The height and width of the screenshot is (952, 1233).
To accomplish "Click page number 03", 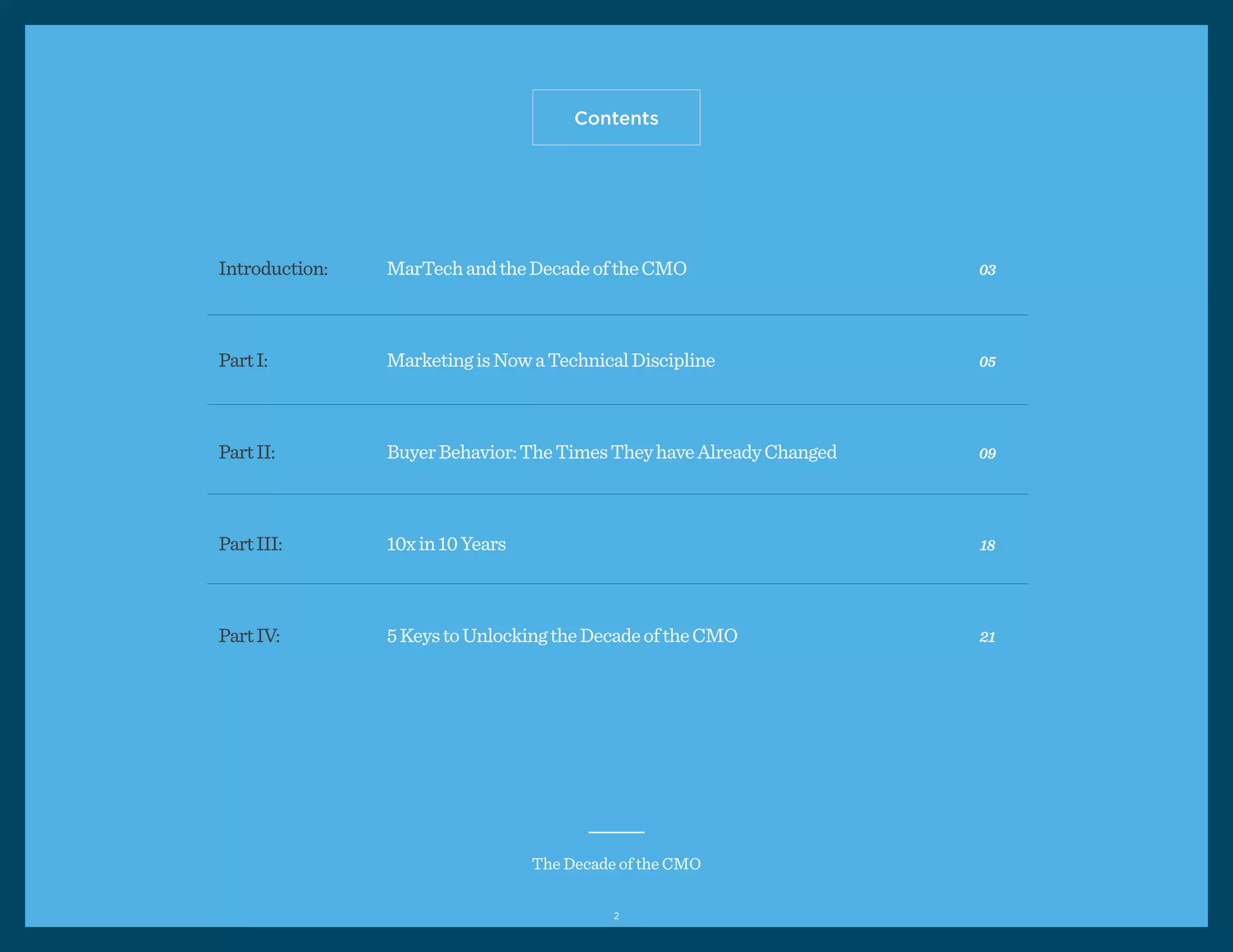I will pos(987,270).
